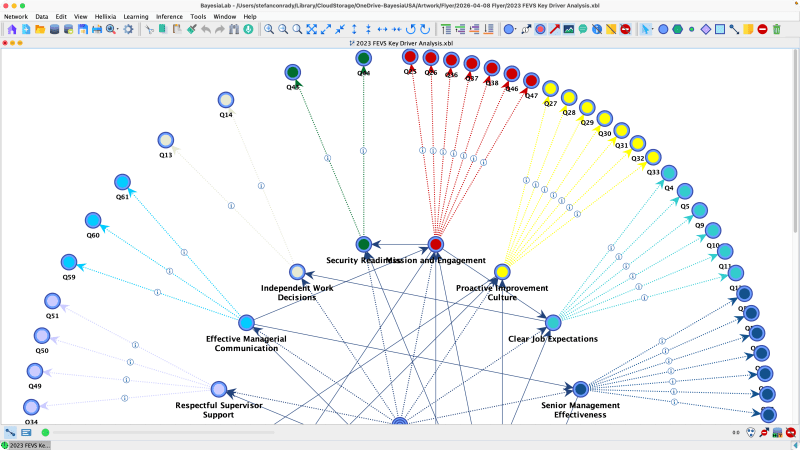Copy selection using the green copy icon

click(x=163, y=30)
